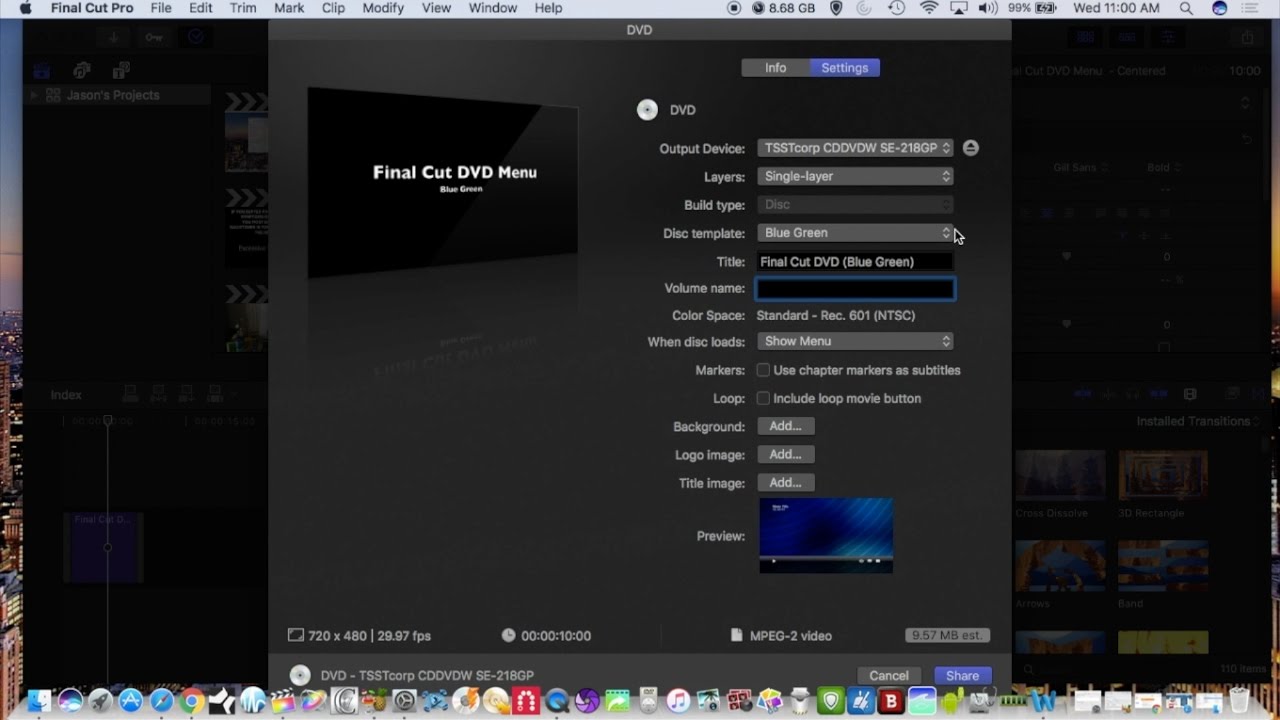Open App Store from the Dock
1280x720 pixels.
[x=131, y=701]
